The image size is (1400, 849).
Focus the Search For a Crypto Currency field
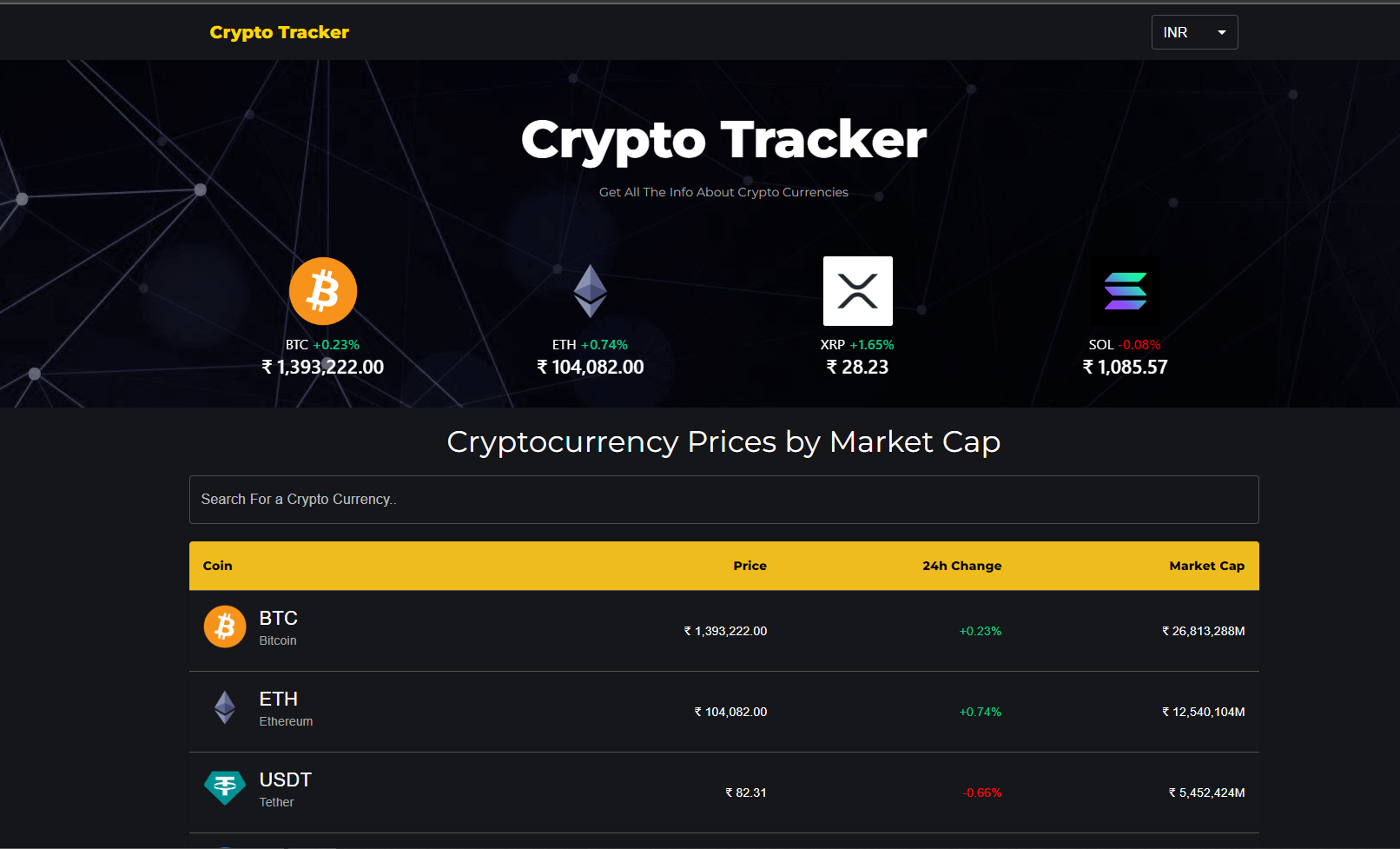(x=723, y=500)
